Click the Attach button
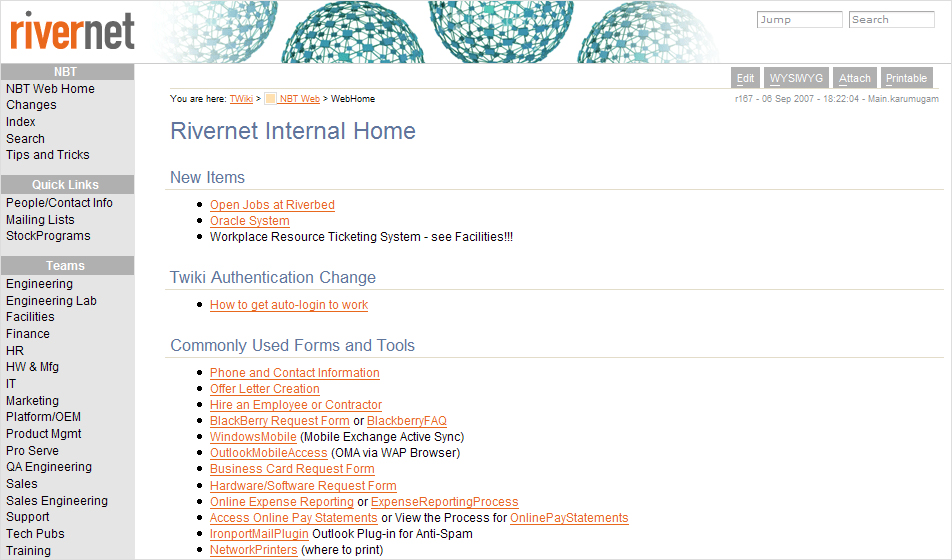This screenshot has width=952, height=560. (x=854, y=78)
